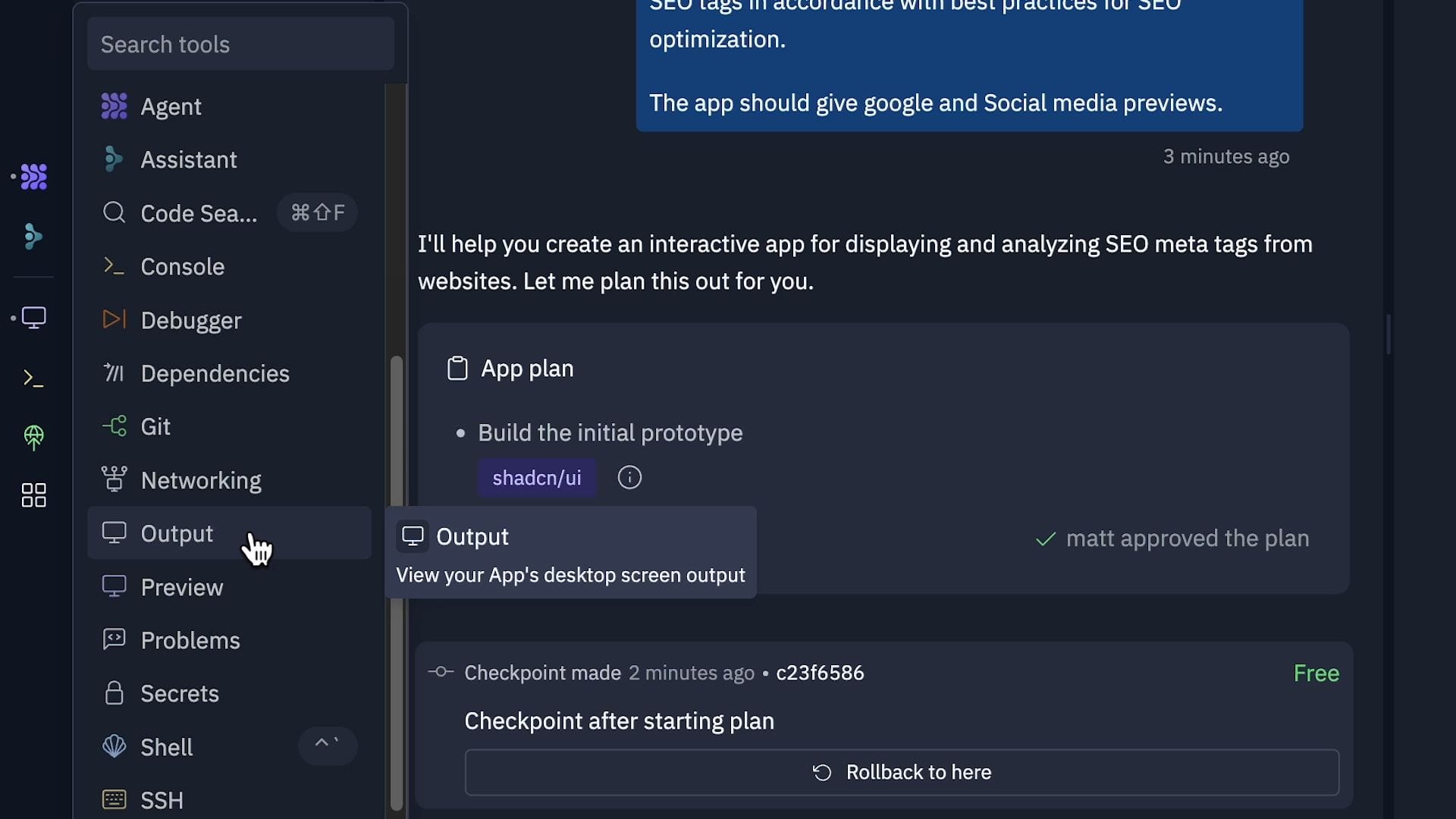The height and width of the screenshot is (819, 1456).
Task: Click the Code Search shortcut badge
Action: (x=318, y=213)
